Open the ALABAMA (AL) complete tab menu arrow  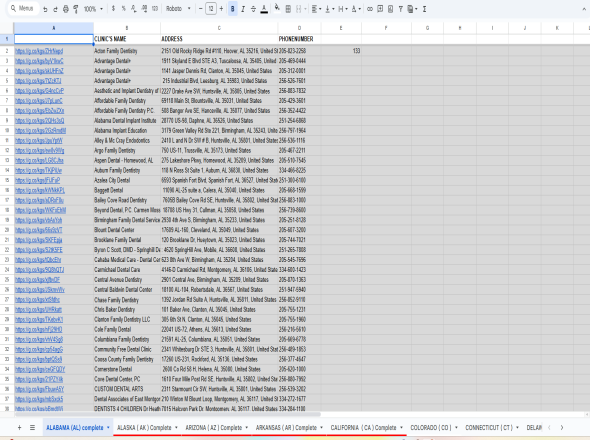tap(108, 428)
